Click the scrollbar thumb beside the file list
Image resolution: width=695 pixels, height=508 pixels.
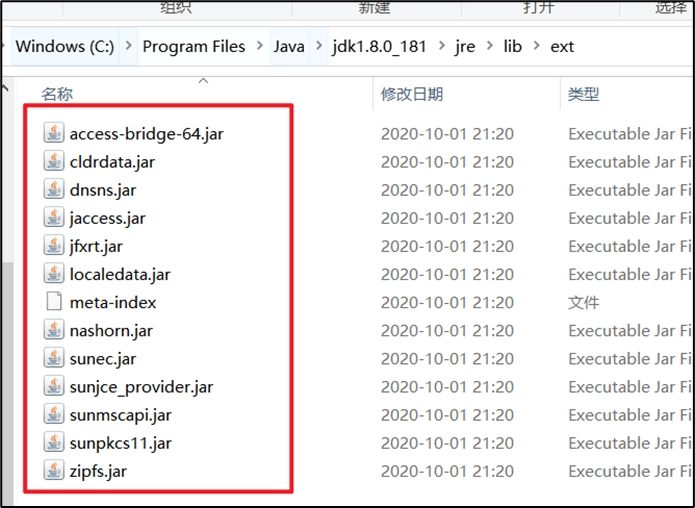(x=7, y=382)
